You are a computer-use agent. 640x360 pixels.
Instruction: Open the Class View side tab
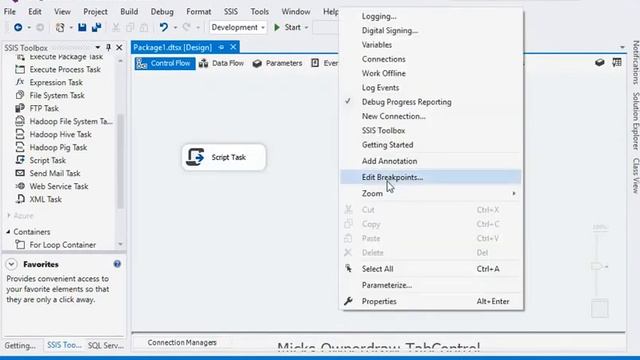635,176
